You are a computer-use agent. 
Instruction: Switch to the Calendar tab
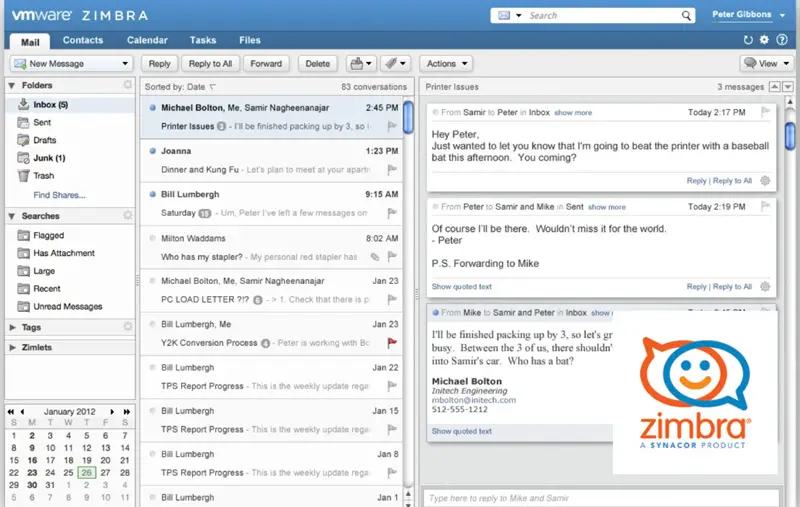point(147,40)
